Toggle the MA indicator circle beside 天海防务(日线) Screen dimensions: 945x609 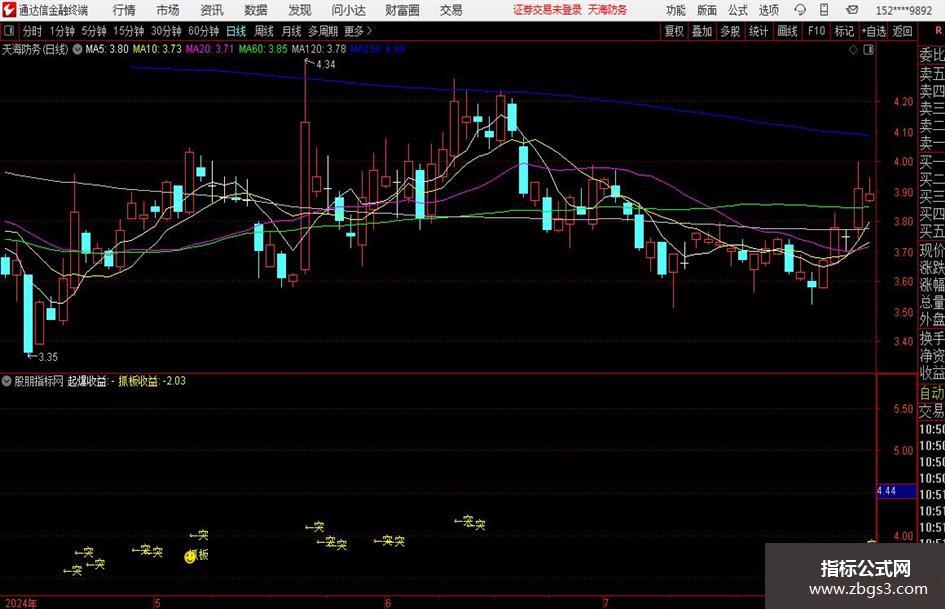tap(77, 49)
